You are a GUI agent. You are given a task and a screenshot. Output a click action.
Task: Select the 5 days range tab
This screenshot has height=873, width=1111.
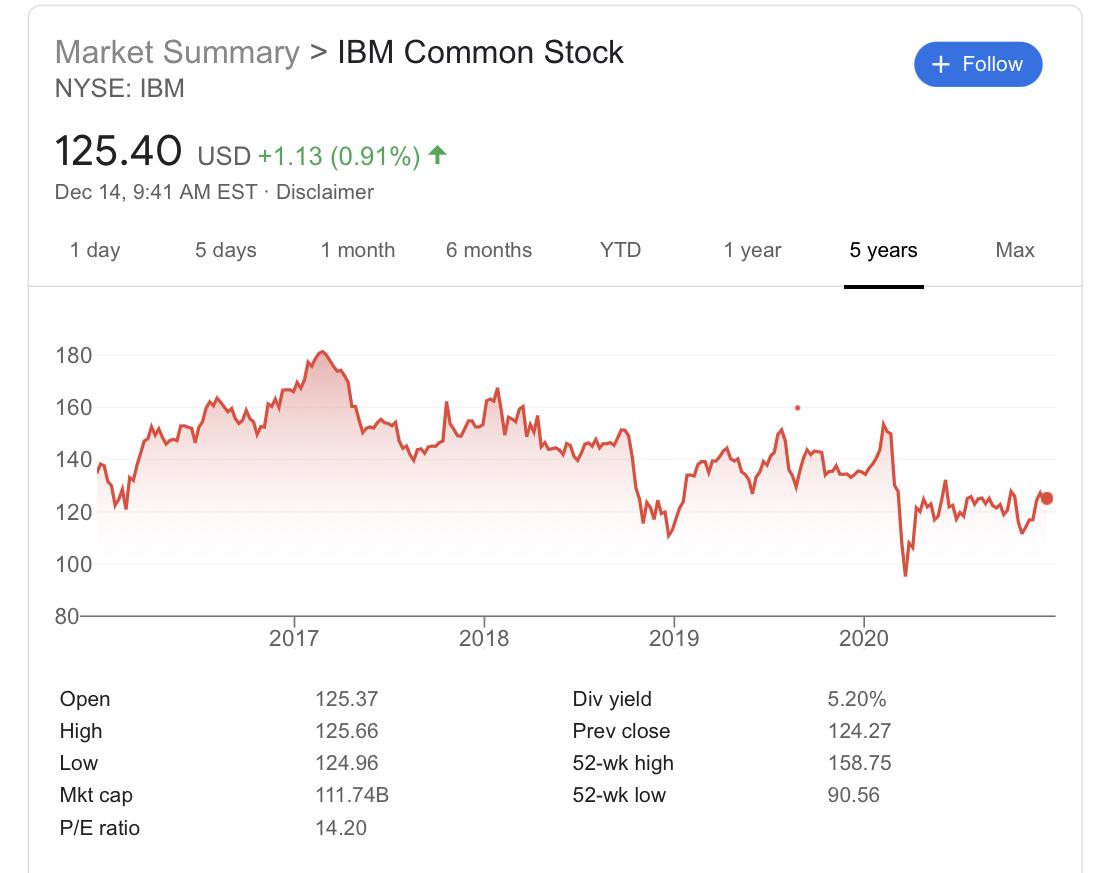[226, 250]
